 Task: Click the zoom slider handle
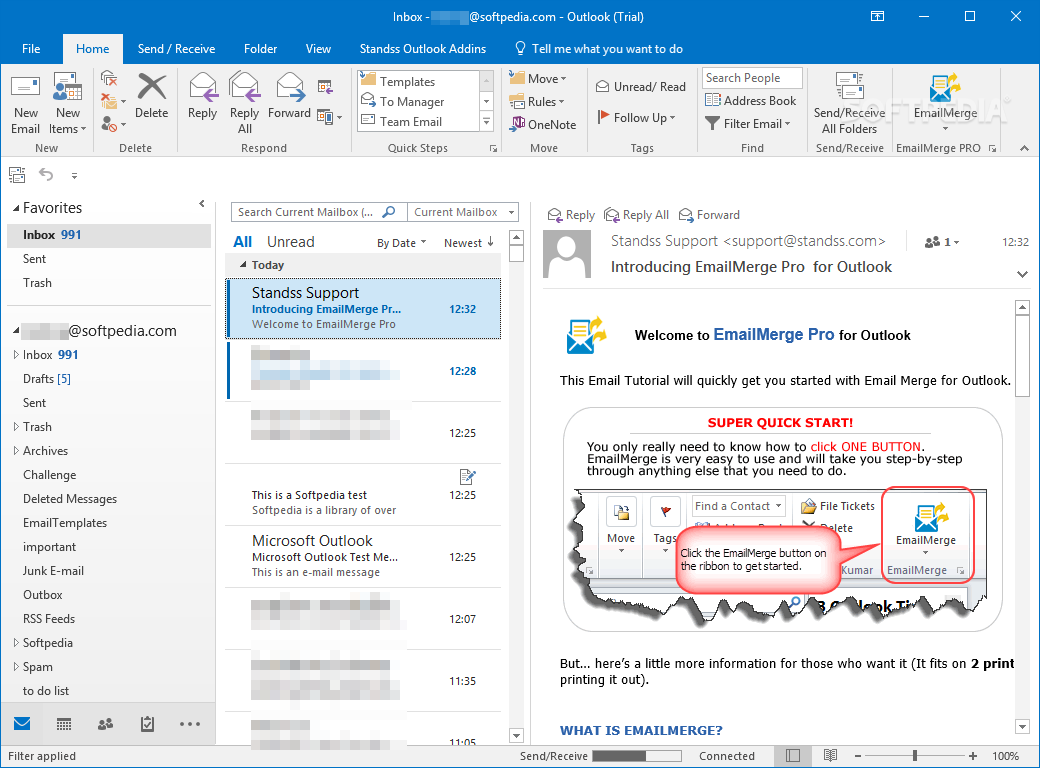915,755
